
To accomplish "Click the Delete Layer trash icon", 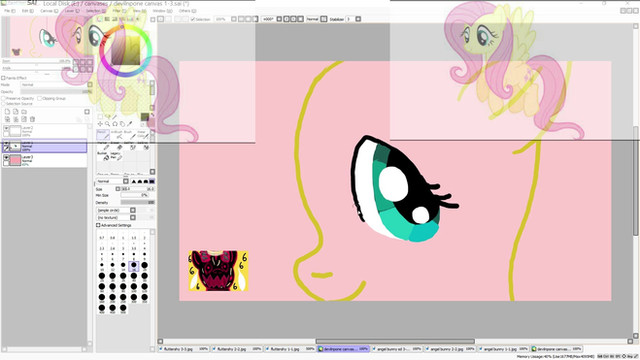I will 32,119.
